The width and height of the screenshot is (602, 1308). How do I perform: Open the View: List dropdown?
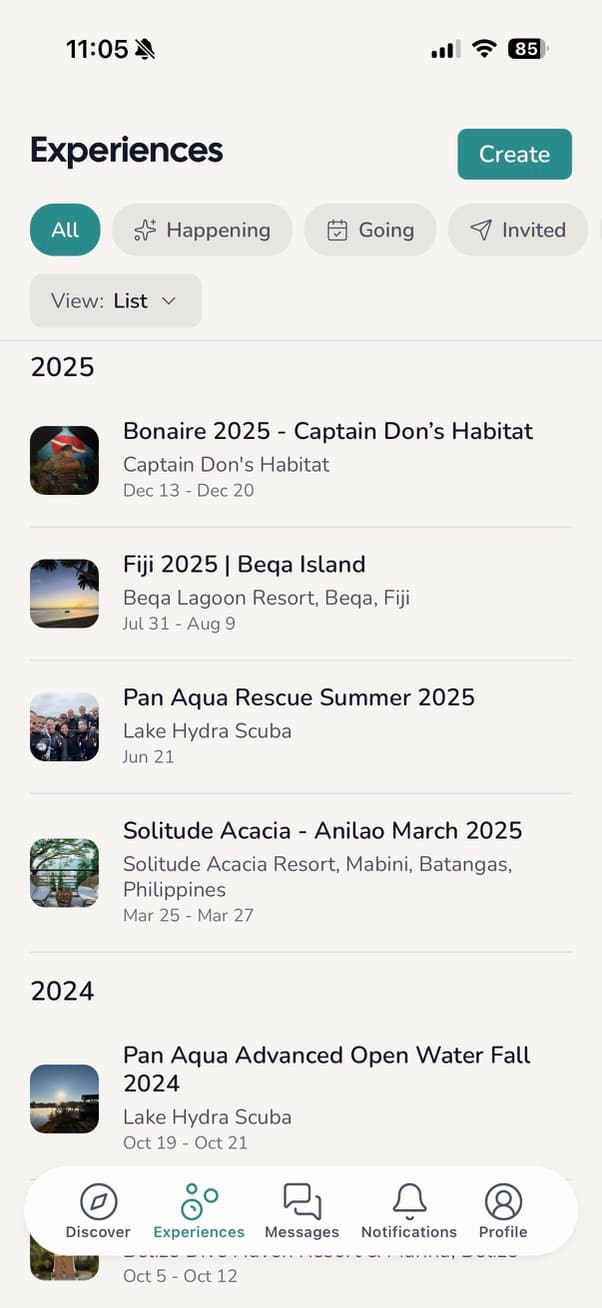pos(115,300)
